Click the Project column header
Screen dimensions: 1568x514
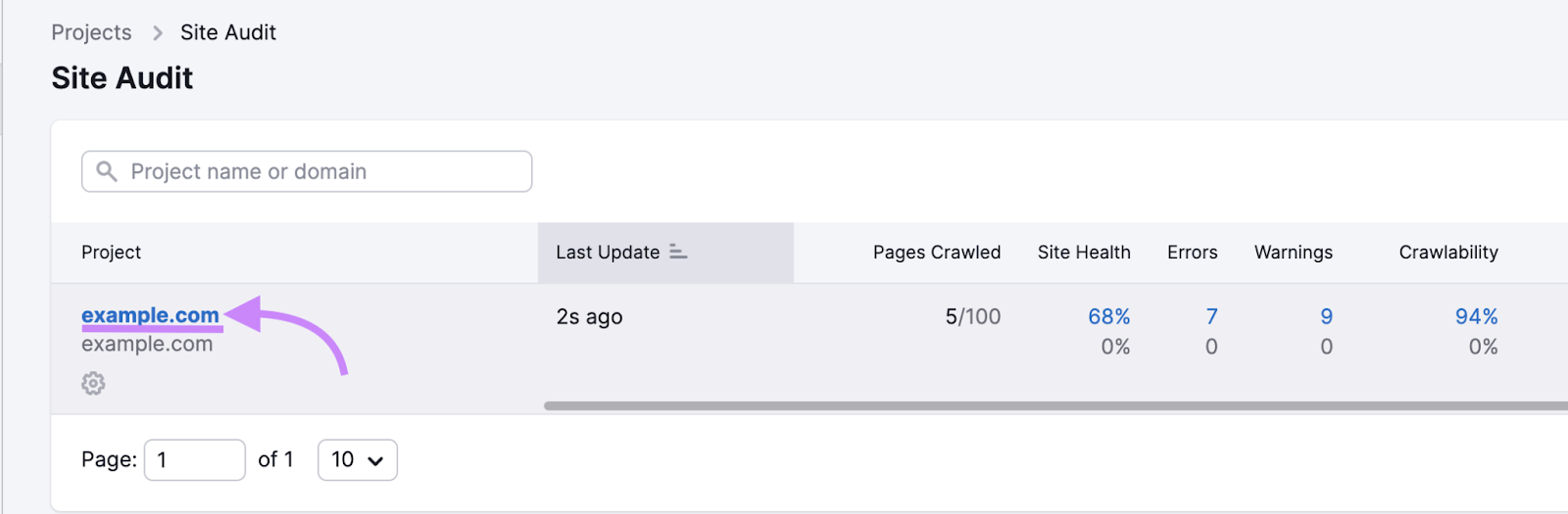[x=111, y=252]
